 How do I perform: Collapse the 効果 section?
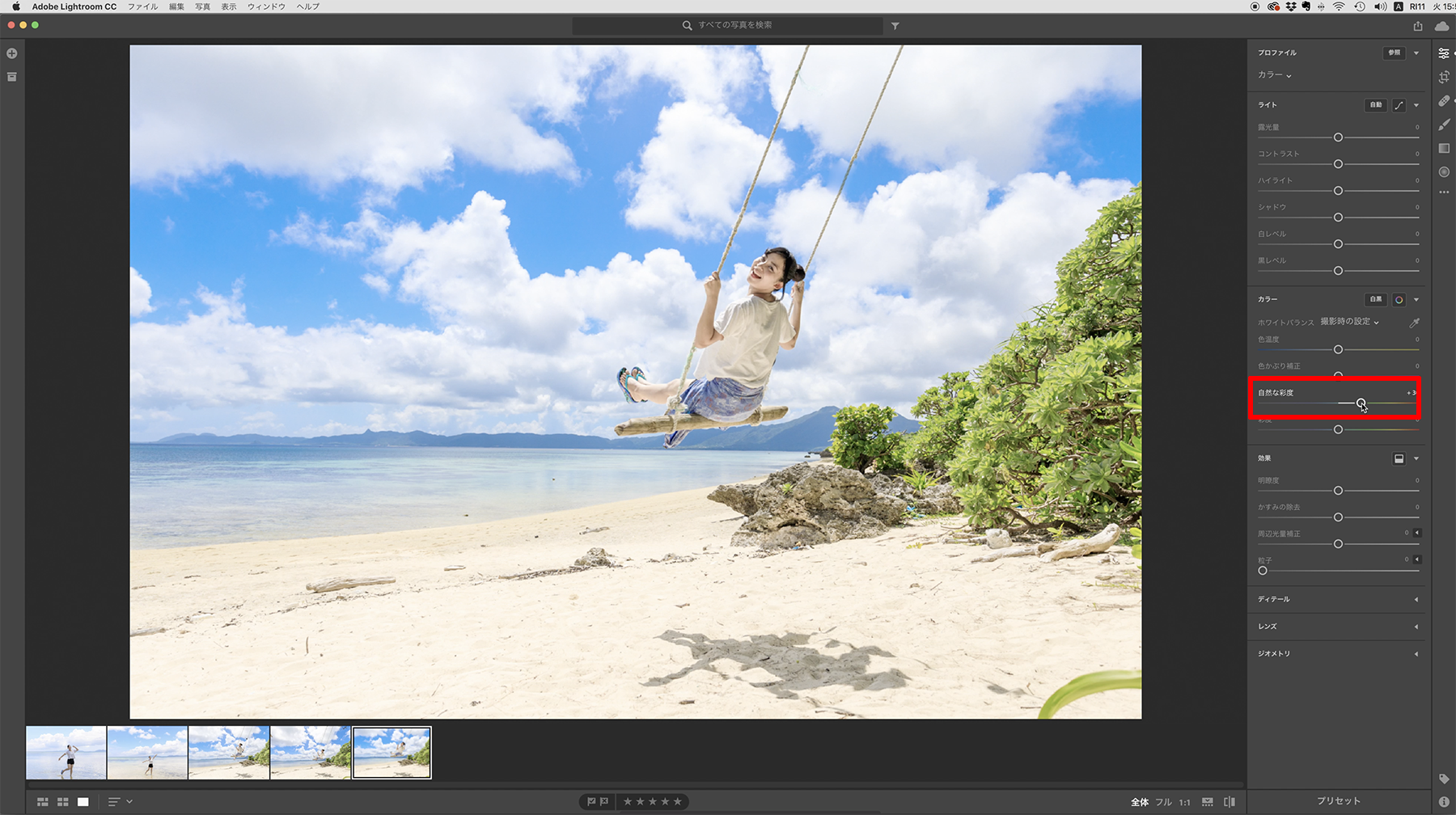coord(1416,458)
